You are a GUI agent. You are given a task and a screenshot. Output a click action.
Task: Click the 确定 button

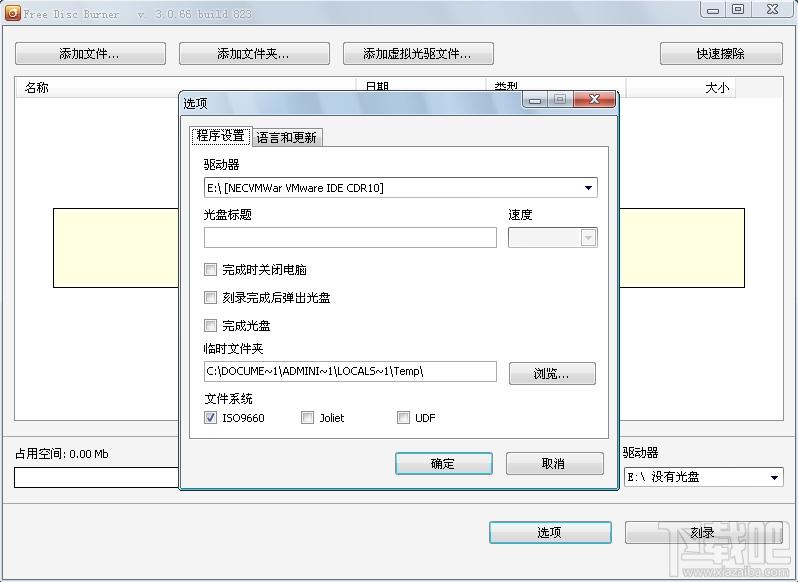[x=443, y=463]
